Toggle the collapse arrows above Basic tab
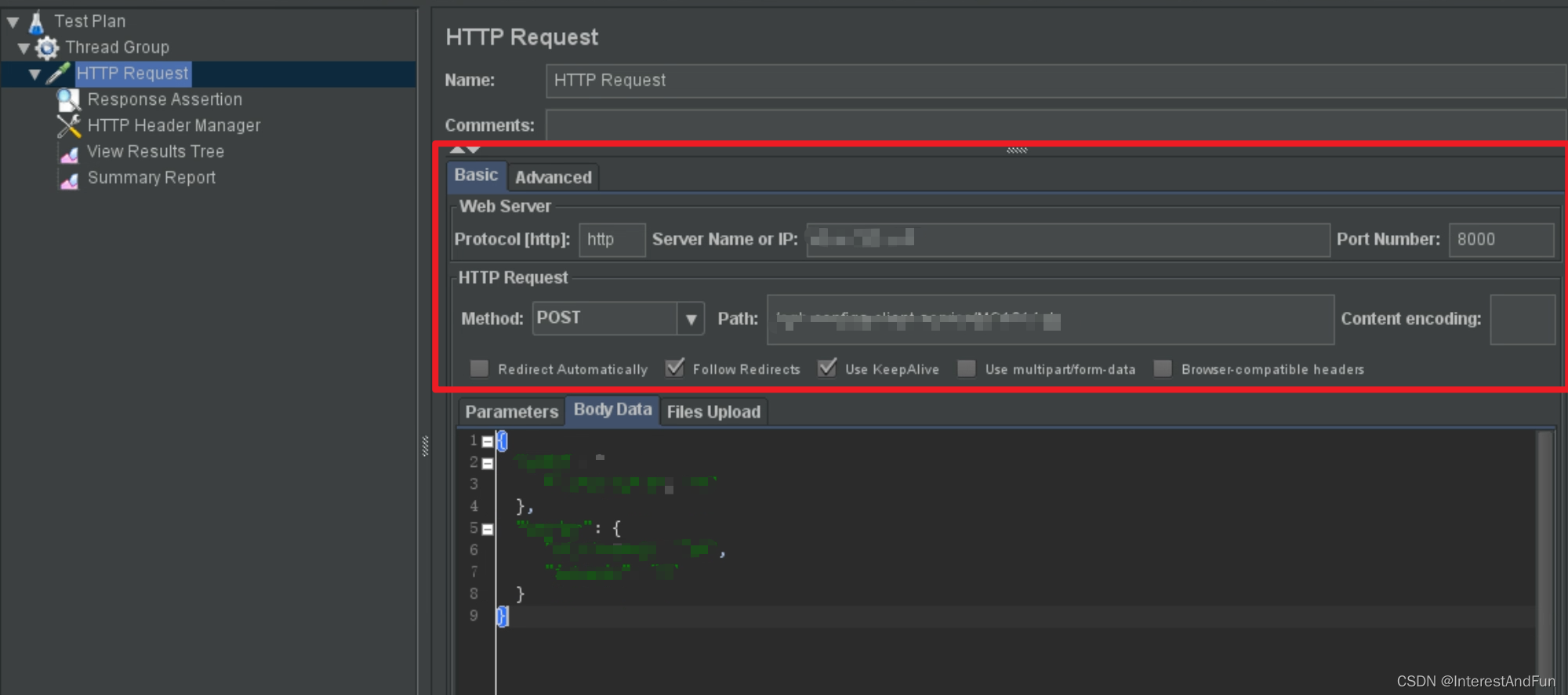This screenshot has height=695, width=1568. (465, 149)
